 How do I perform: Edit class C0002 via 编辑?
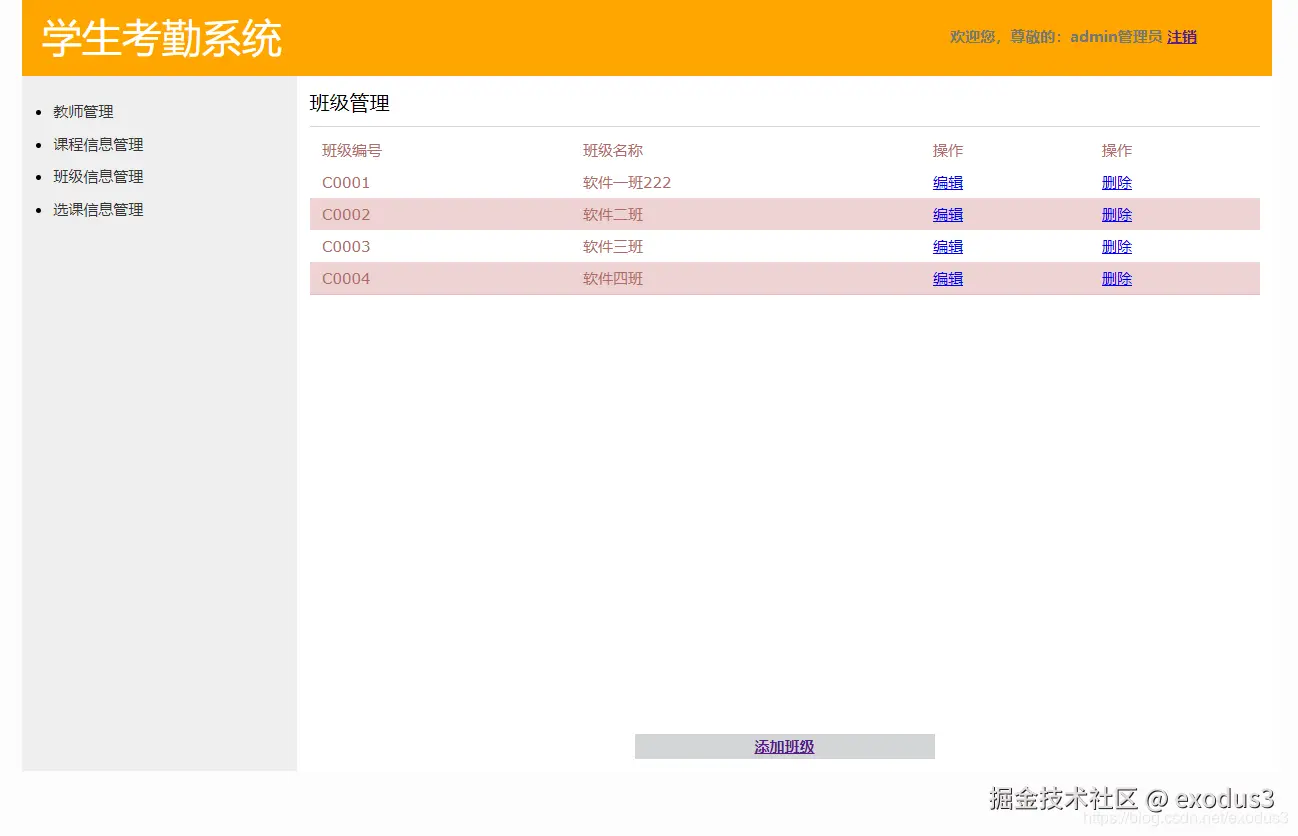948,215
